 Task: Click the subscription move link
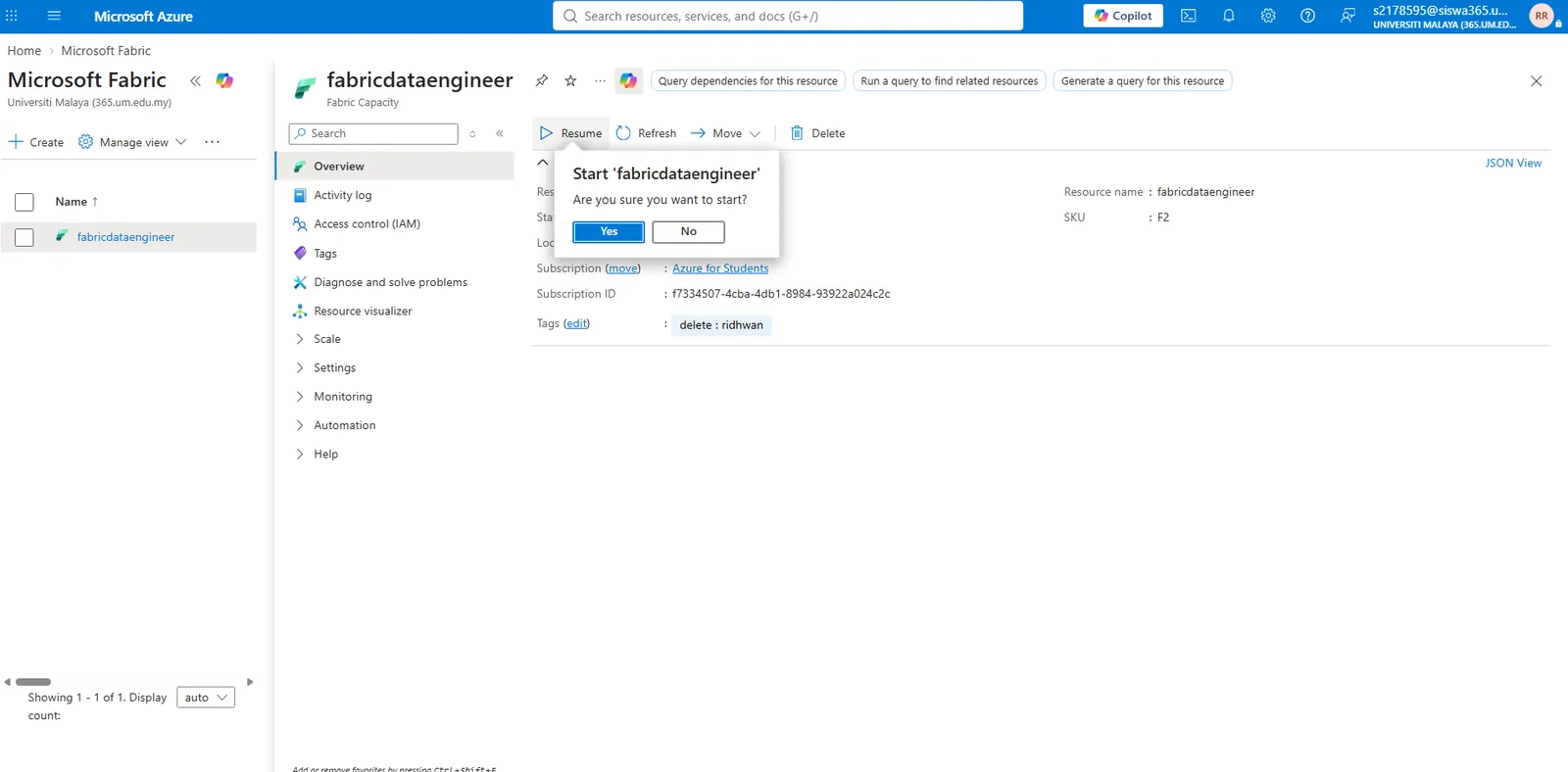point(623,268)
